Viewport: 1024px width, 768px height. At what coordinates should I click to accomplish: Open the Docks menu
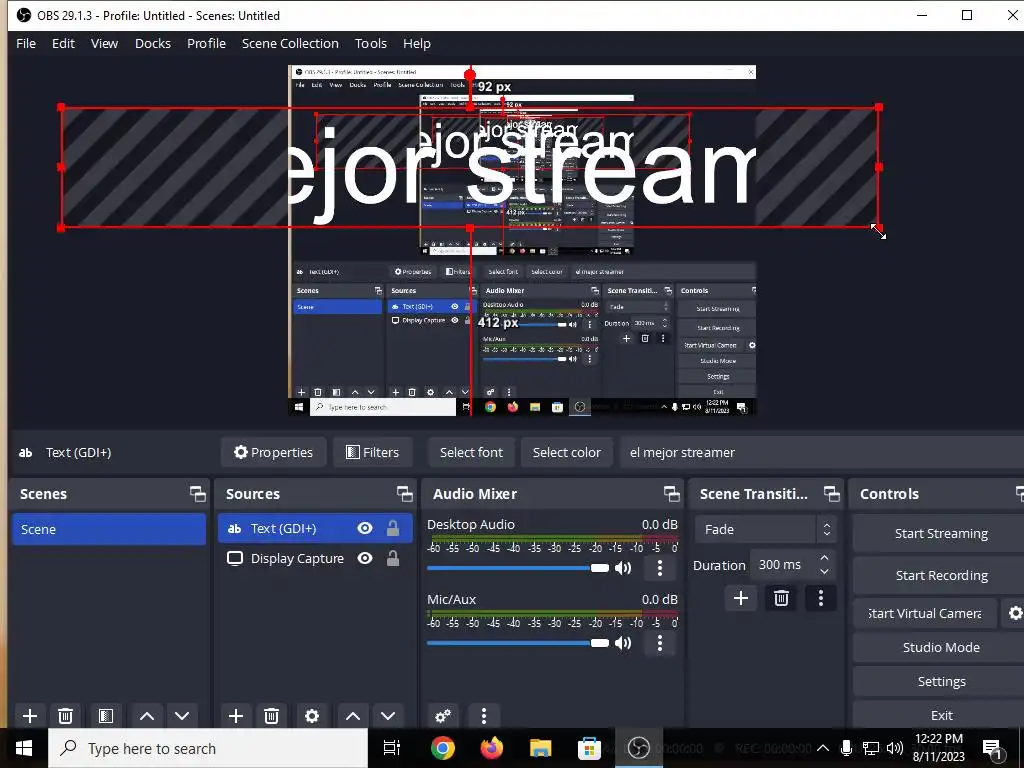[x=153, y=44]
